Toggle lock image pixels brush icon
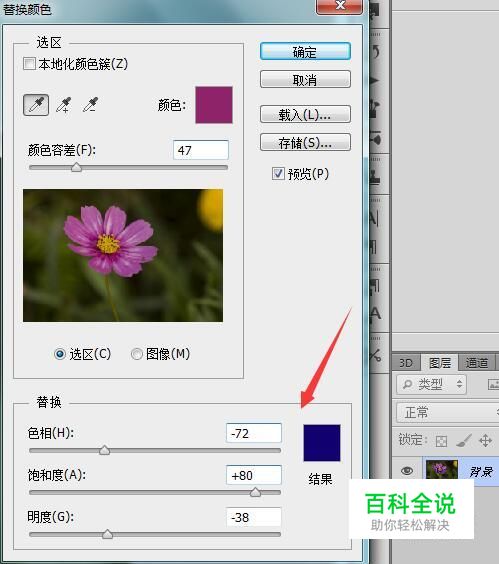Image resolution: width=499 pixels, height=564 pixels. tap(463, 440)
